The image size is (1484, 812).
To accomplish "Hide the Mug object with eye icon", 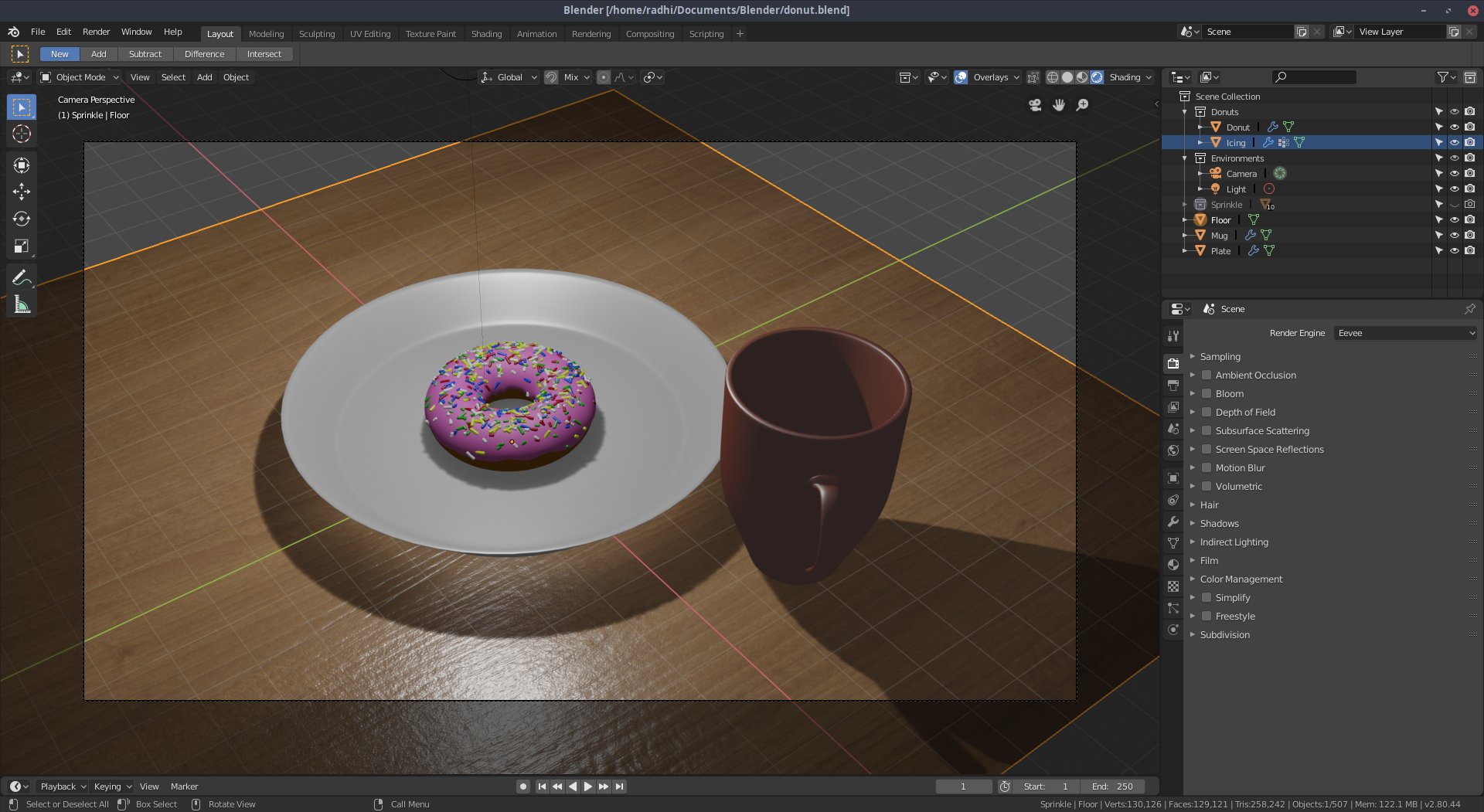I will coord(1454,236).
